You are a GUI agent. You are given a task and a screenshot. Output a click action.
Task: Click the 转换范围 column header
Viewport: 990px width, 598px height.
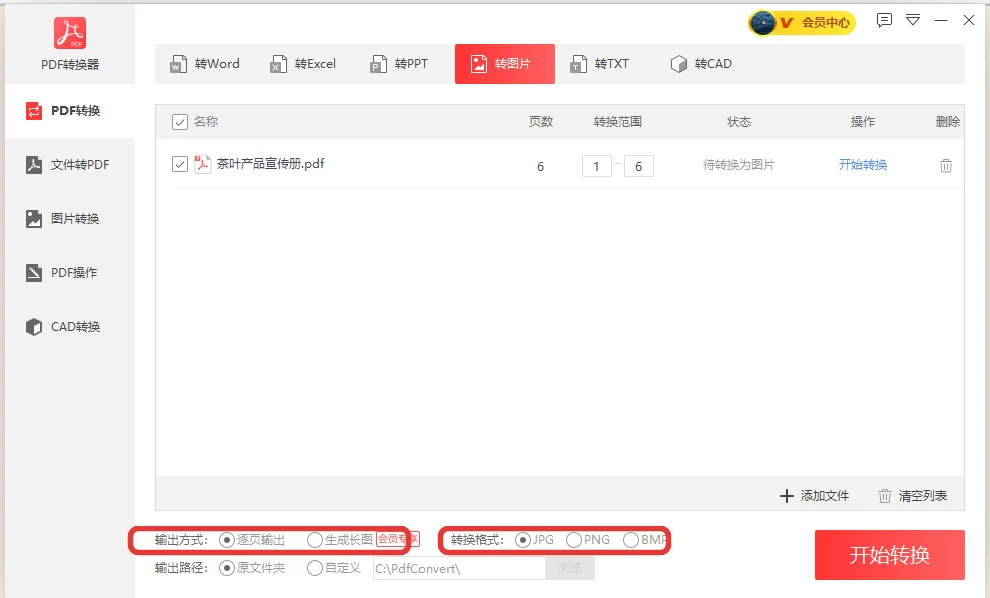617,122
